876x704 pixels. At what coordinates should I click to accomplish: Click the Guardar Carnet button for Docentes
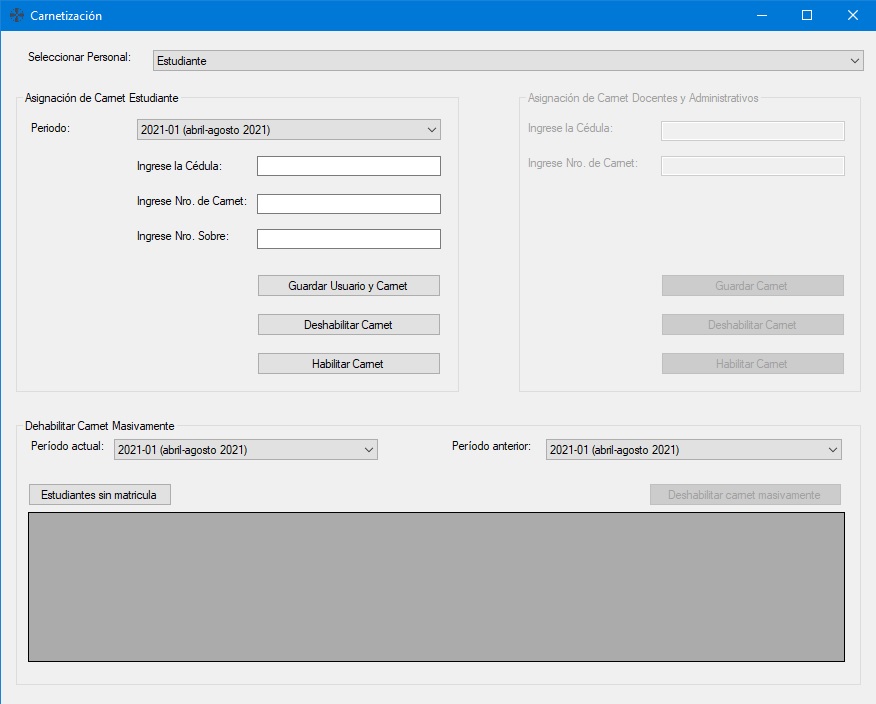tap(752, 286)
